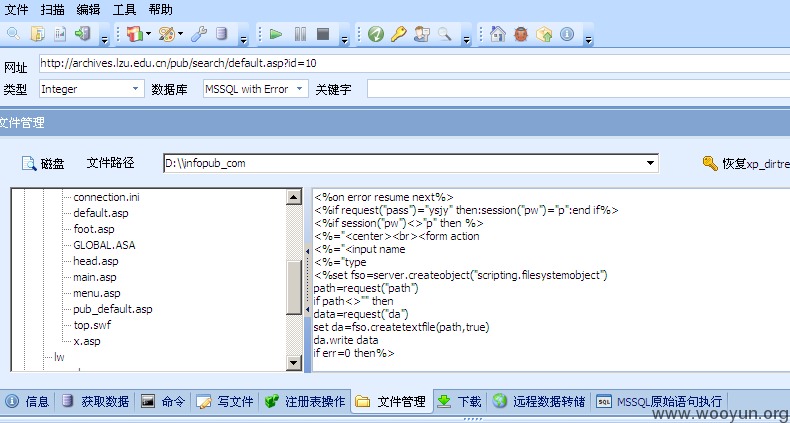Pause the scan with pause button
The height and width of the screenshot is (423, 790).
(x=300, y=34)
